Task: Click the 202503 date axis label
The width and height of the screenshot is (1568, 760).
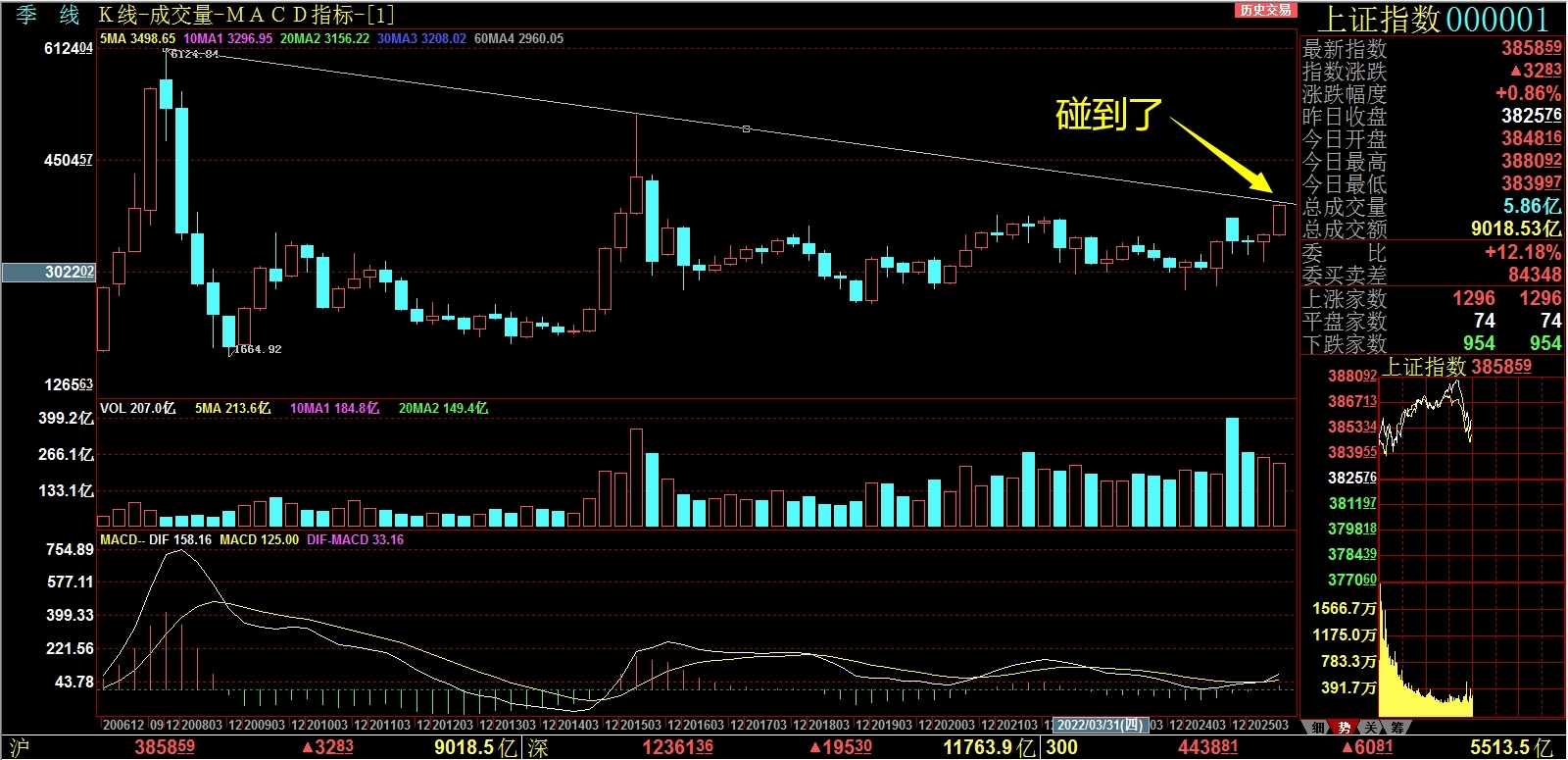Action: 1267,726
